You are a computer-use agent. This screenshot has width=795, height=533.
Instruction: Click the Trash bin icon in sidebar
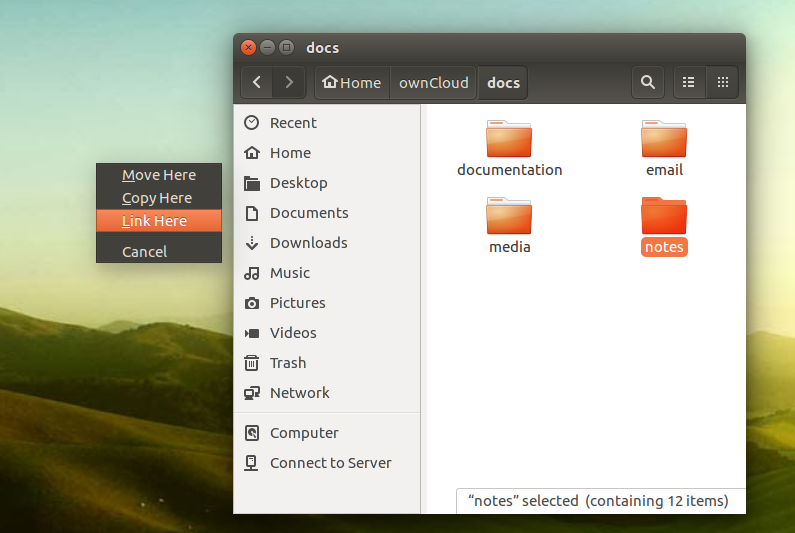pos(251,363)
